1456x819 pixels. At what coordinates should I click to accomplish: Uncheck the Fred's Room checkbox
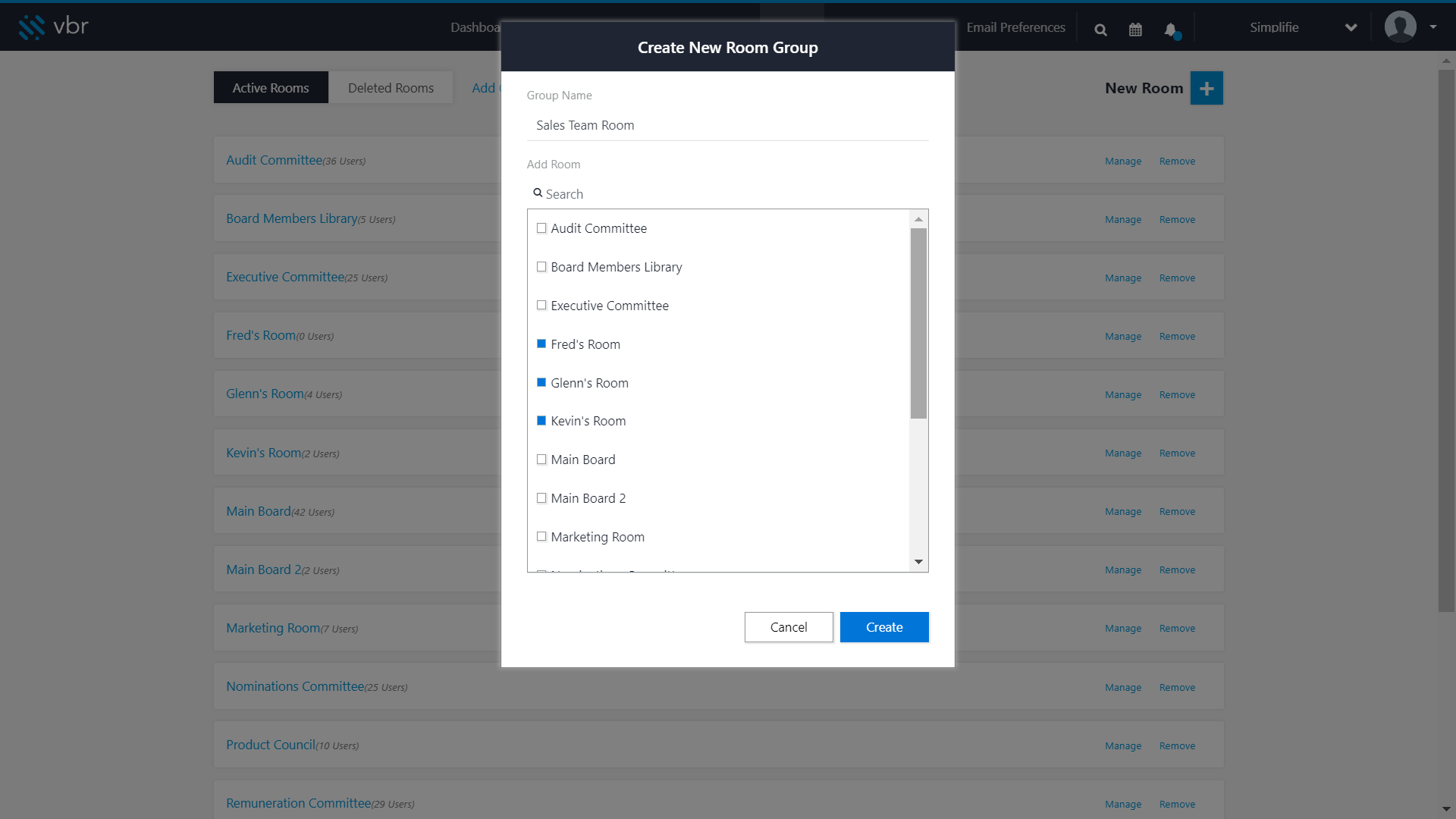coord(541,344)
